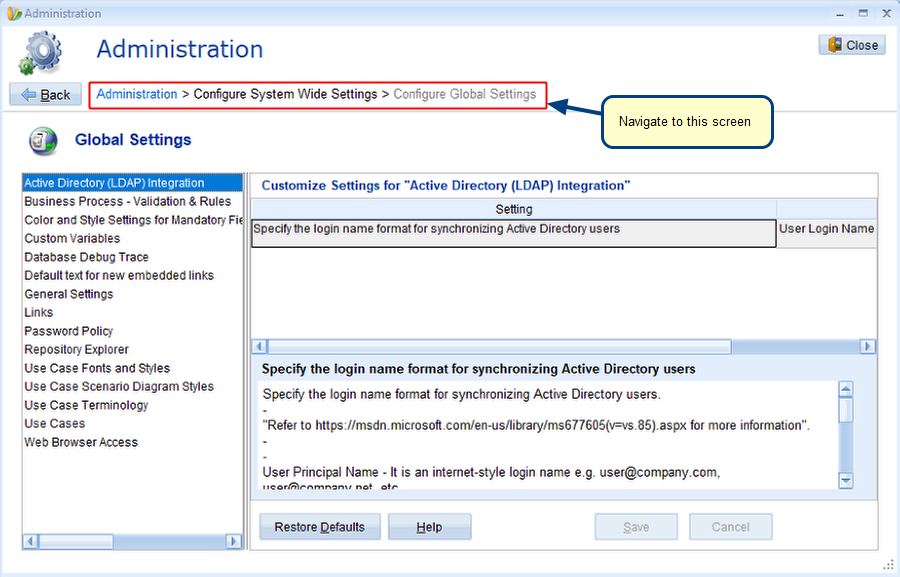Go to Configure System Wide Settings breadcrumb
Image resolution: width=900 pixels, height=577 pixels.
pyautogui.click(x=285, y=94)
